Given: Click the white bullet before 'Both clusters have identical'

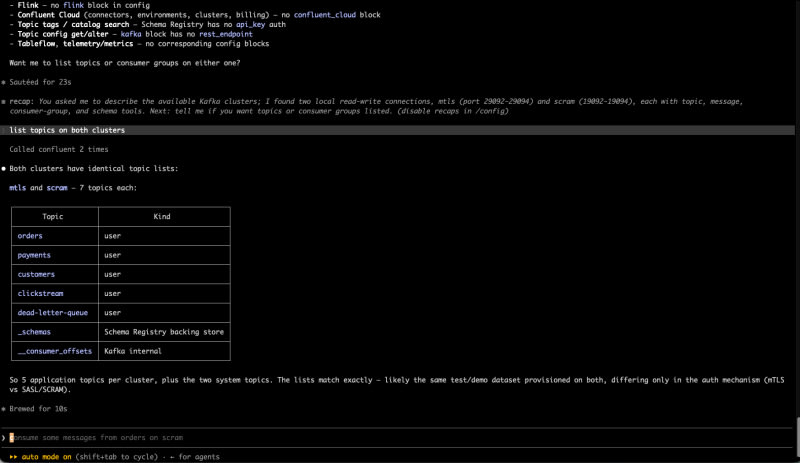Looking at the screenshot, I should 4,168.
